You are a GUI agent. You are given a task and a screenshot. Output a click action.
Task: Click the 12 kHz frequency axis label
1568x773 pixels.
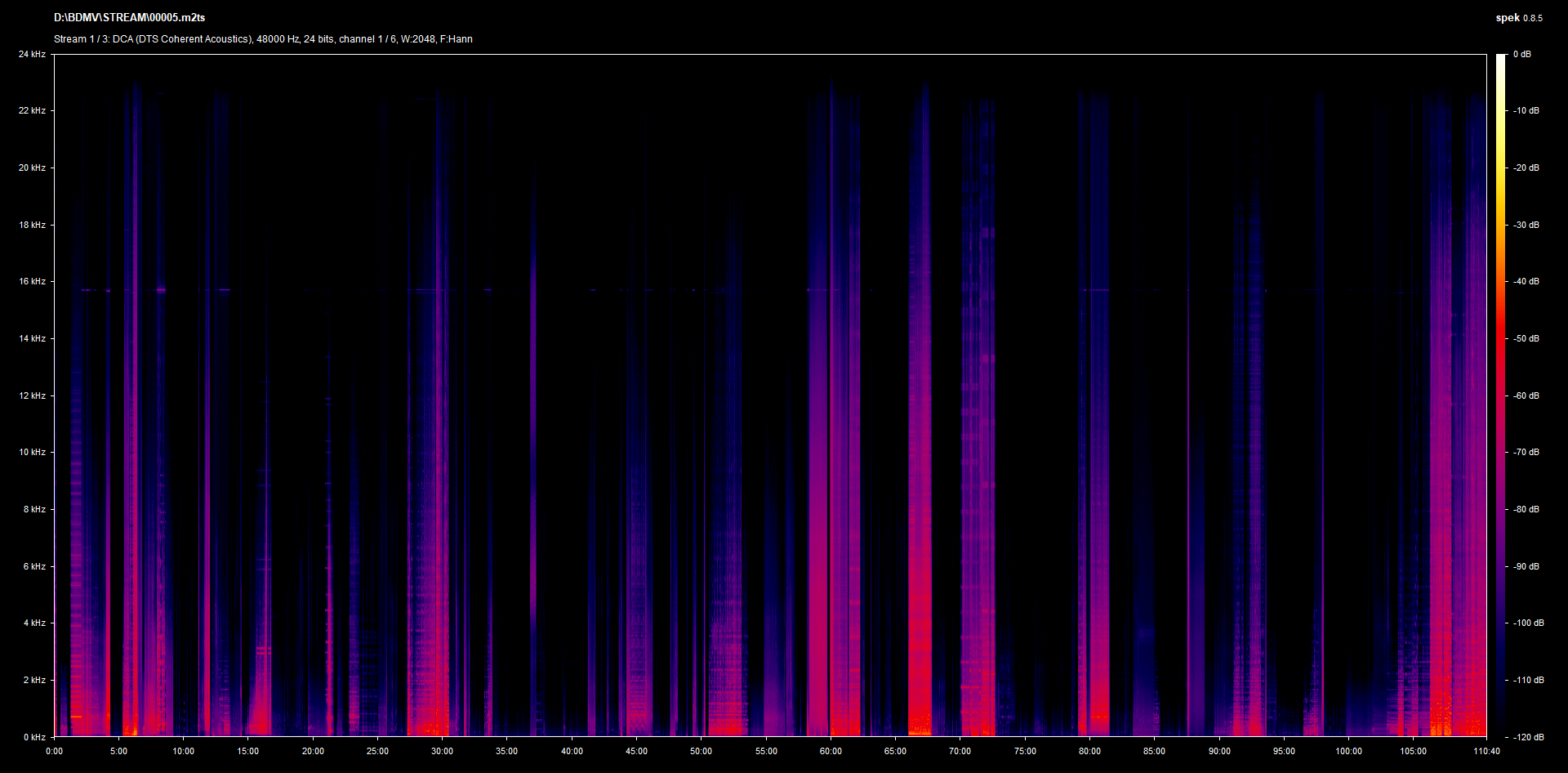(32, 396)
